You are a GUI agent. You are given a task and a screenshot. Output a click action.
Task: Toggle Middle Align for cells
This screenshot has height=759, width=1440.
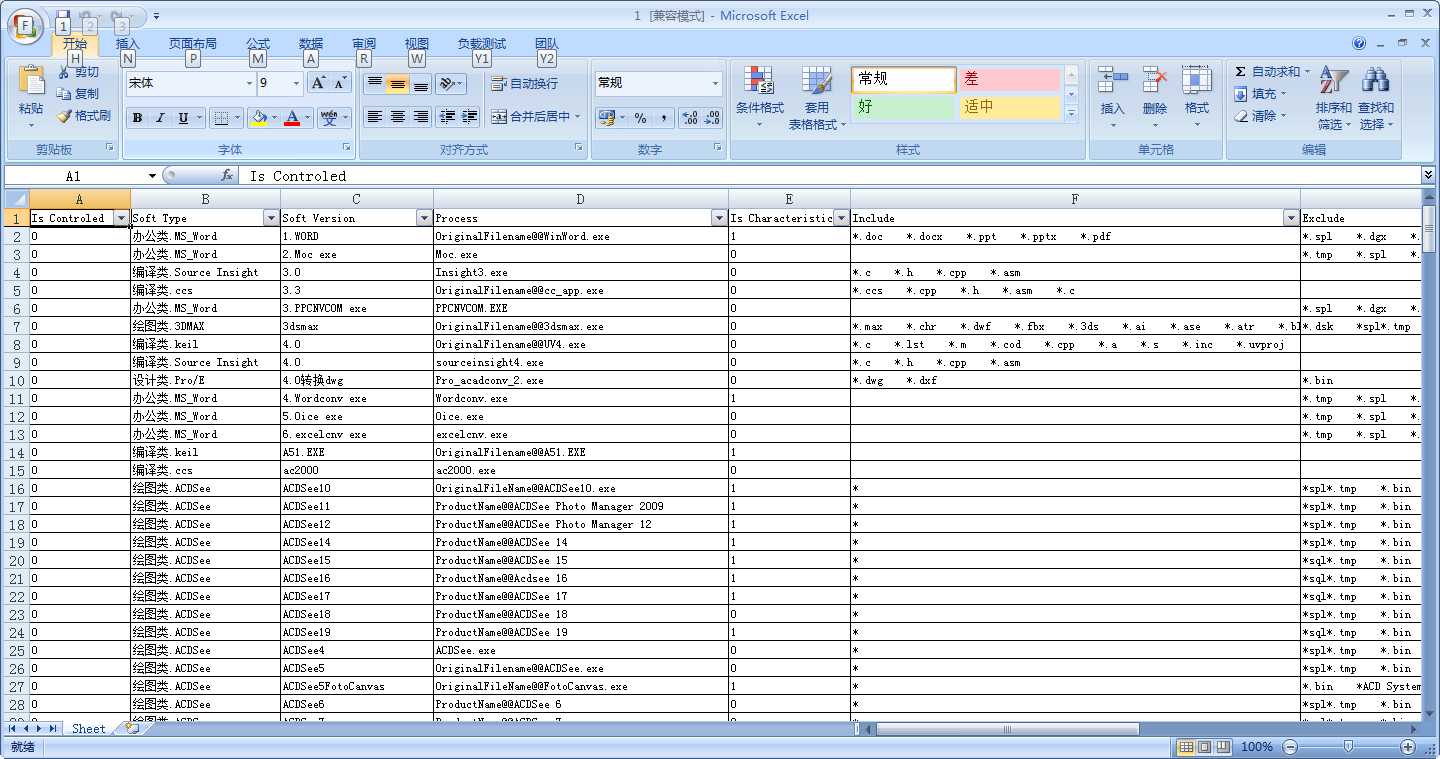(397, 84)
